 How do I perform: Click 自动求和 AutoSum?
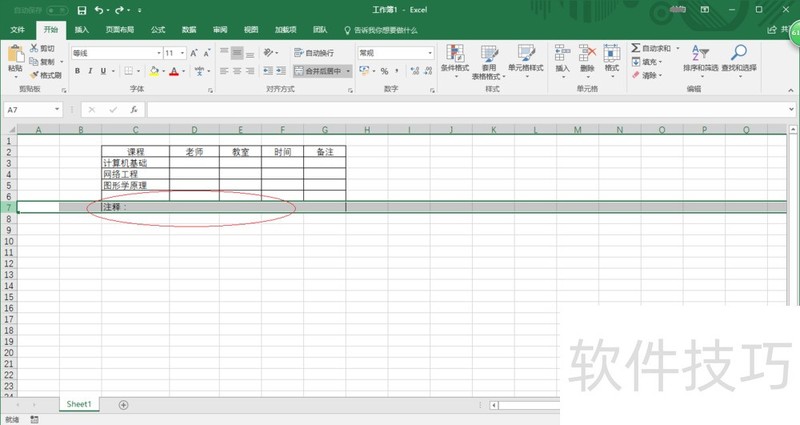(x=651, y=48)
